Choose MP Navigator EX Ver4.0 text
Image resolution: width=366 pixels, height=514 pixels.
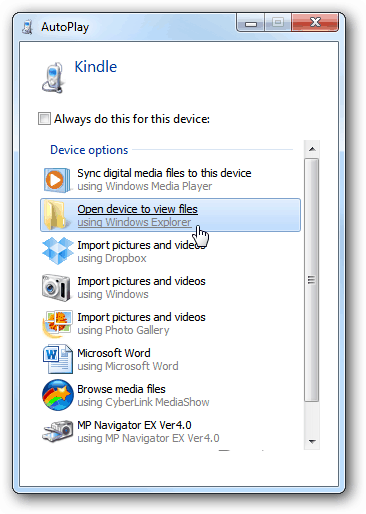coord(134,425)
